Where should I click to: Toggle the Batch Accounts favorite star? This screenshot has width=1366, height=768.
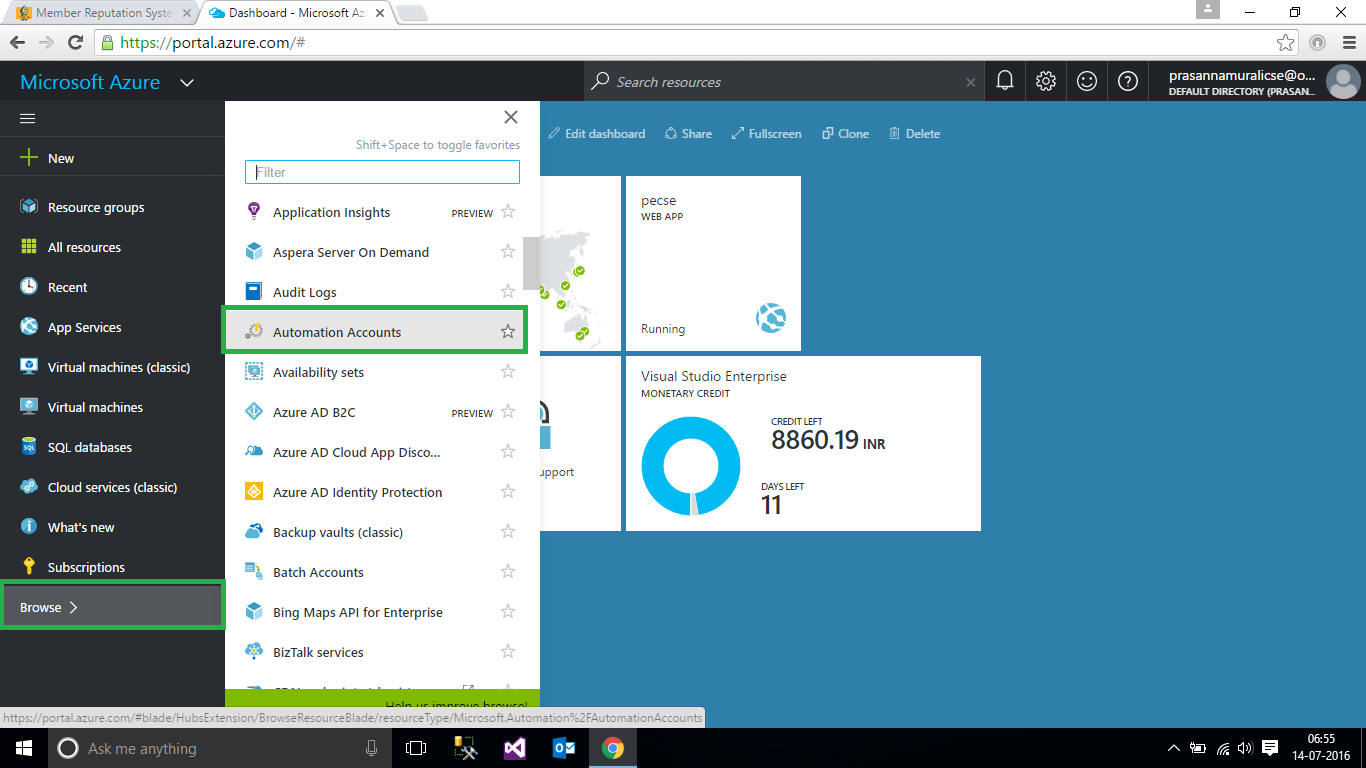pos(508,572)
